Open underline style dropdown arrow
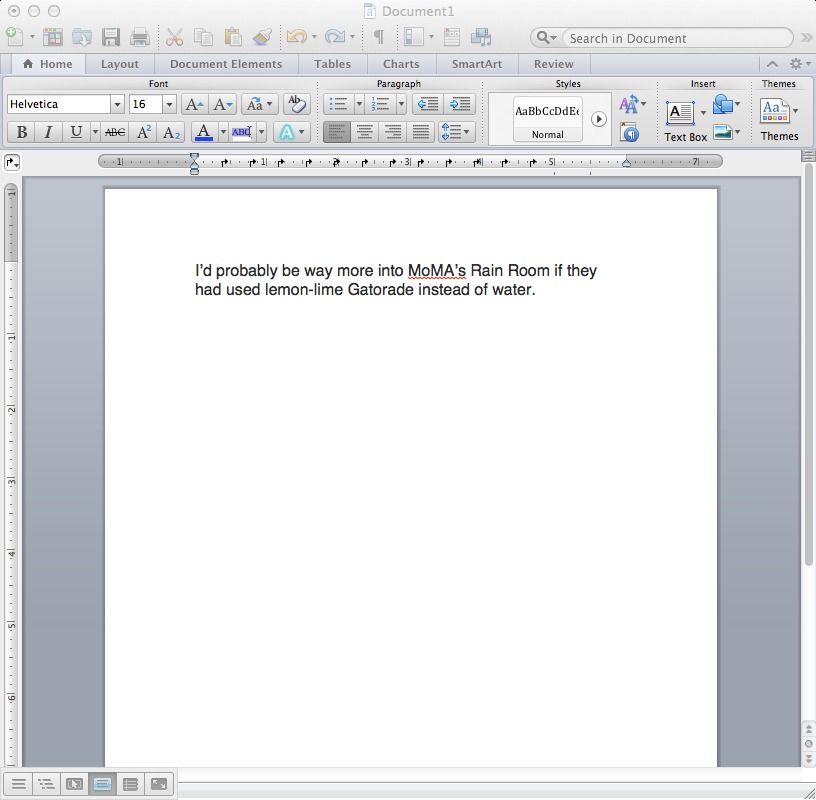 click(x=95, y=132)
